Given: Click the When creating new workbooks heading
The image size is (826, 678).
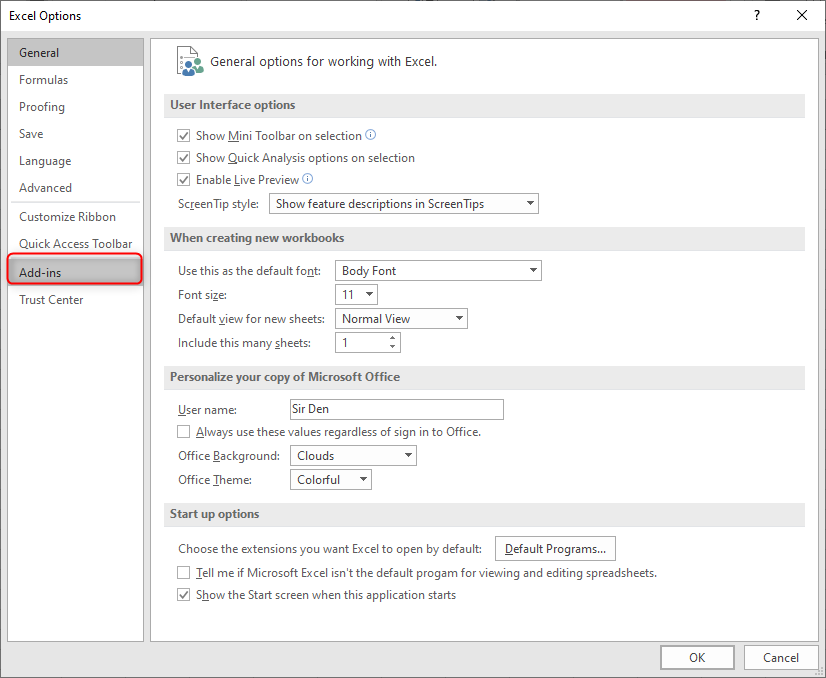Looking at the screenshot, I should [x=257, y=238].
